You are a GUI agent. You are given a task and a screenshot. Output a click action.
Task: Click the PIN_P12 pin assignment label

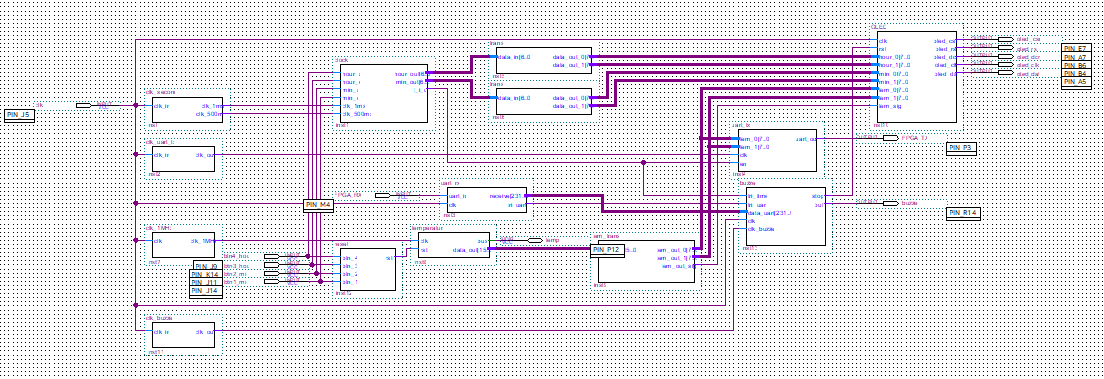[608, 250]
